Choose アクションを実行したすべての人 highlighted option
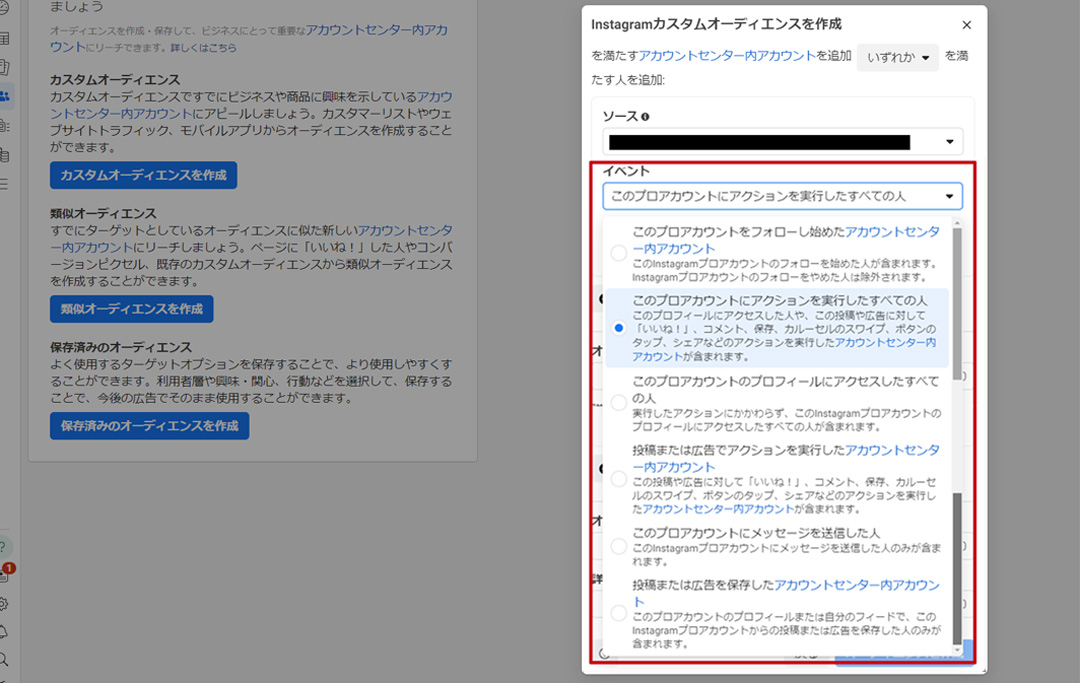Screen dimensions: 1080x683 click(785, 327)
